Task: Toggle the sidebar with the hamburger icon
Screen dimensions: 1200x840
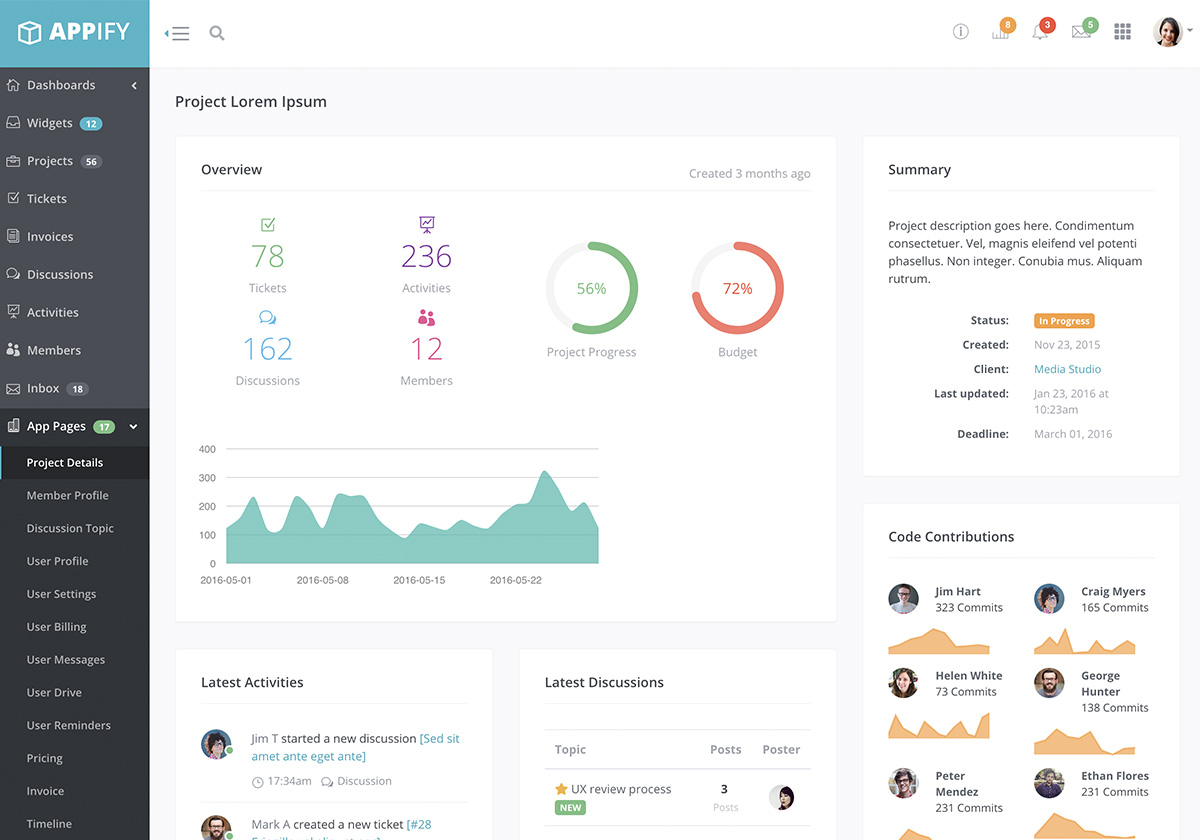Action: [177, 33]
